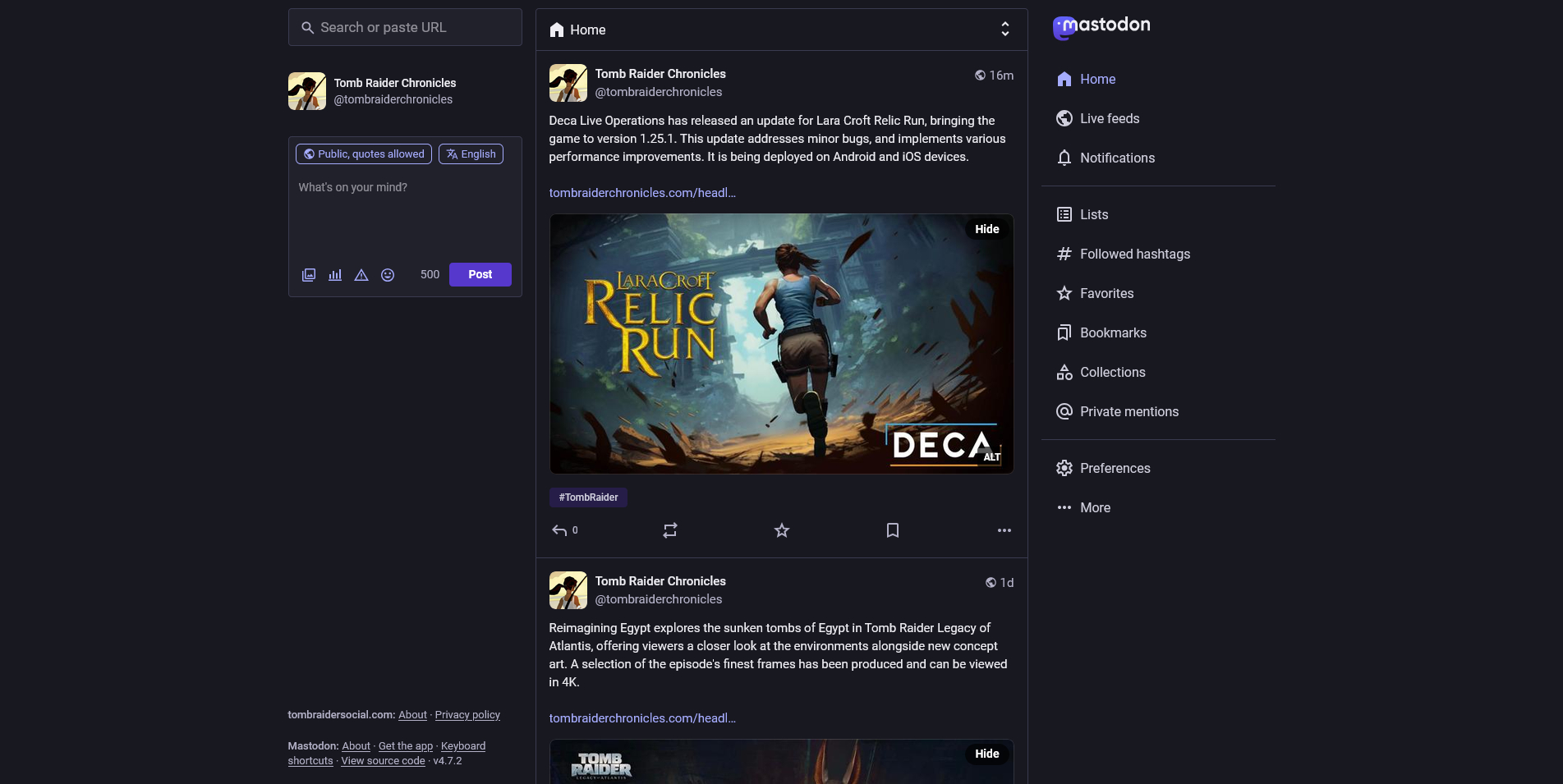Open Tomb Raider Chronicles avatar in 1d post
The image size is (1563, 784).
pyautogui.click(x=568, y=590)
